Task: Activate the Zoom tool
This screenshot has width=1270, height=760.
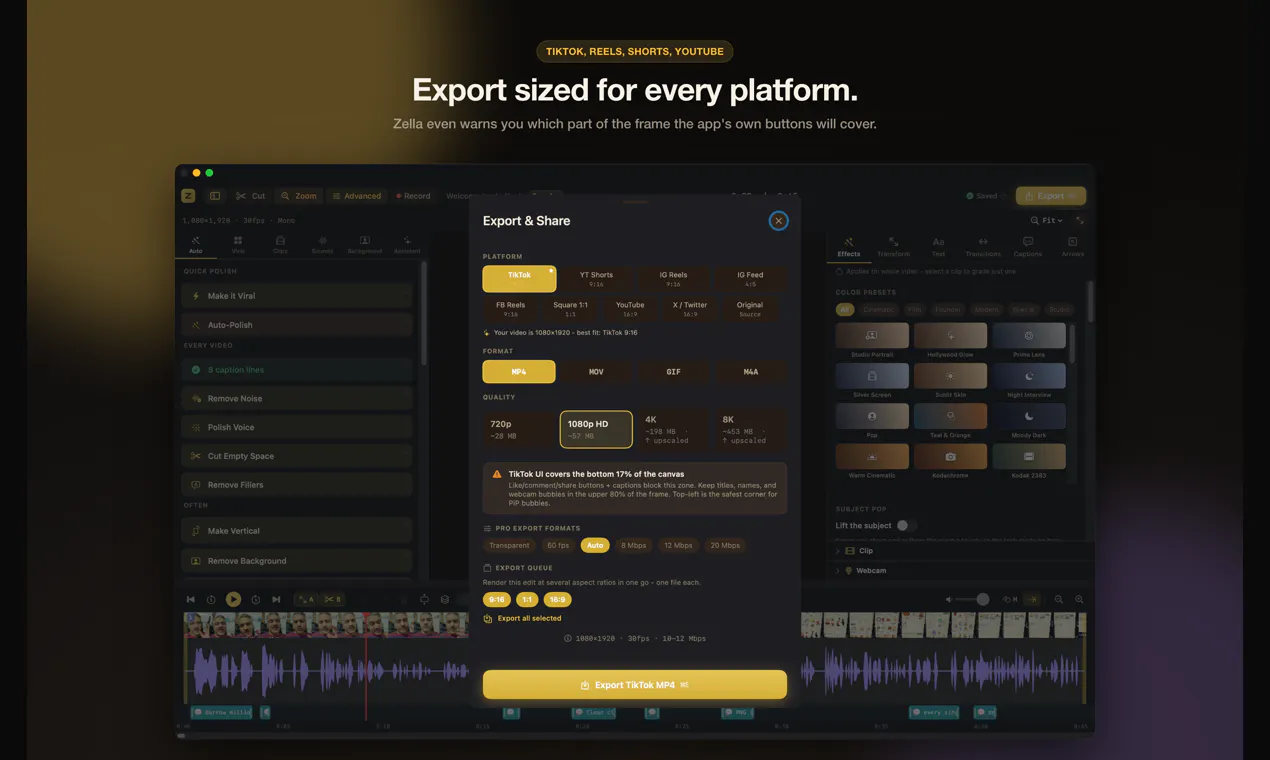Action: click(x=299, y=196)
